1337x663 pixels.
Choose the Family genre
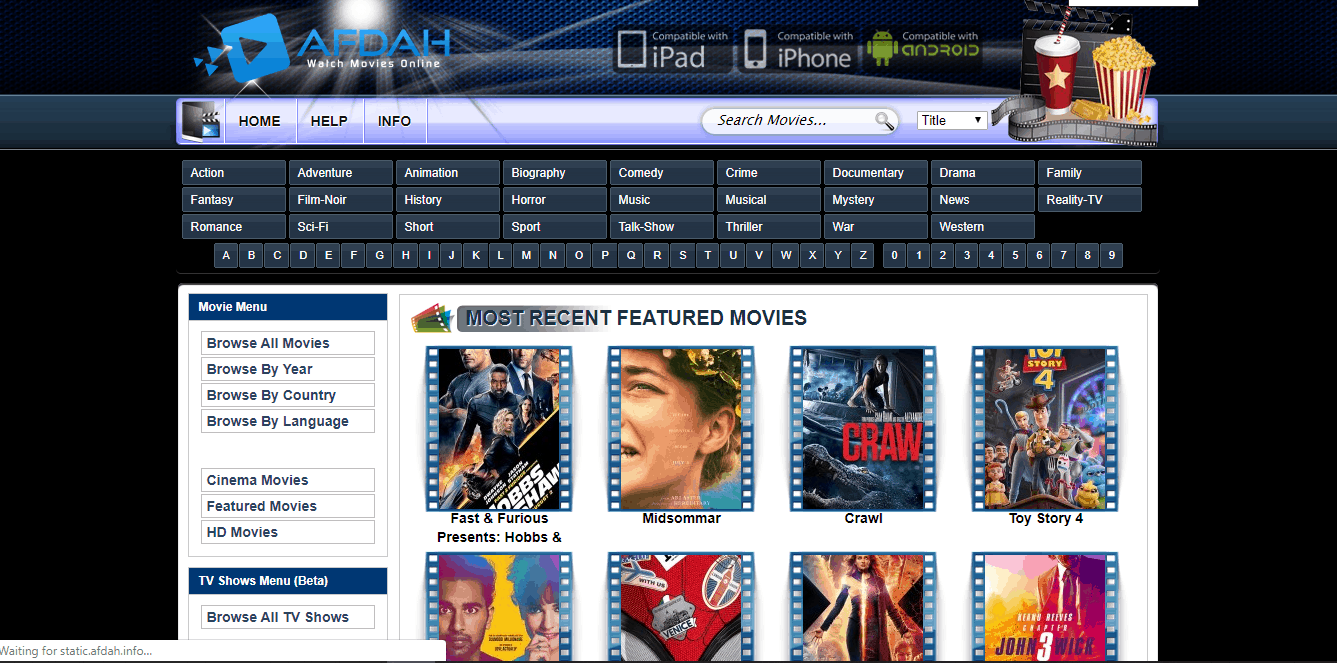pos(1090,173)
